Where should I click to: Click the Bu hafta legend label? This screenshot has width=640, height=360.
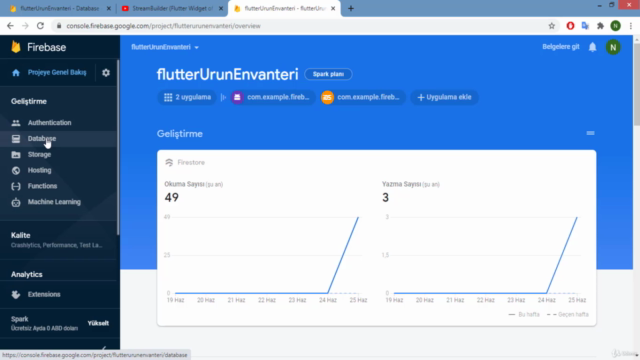529,314
